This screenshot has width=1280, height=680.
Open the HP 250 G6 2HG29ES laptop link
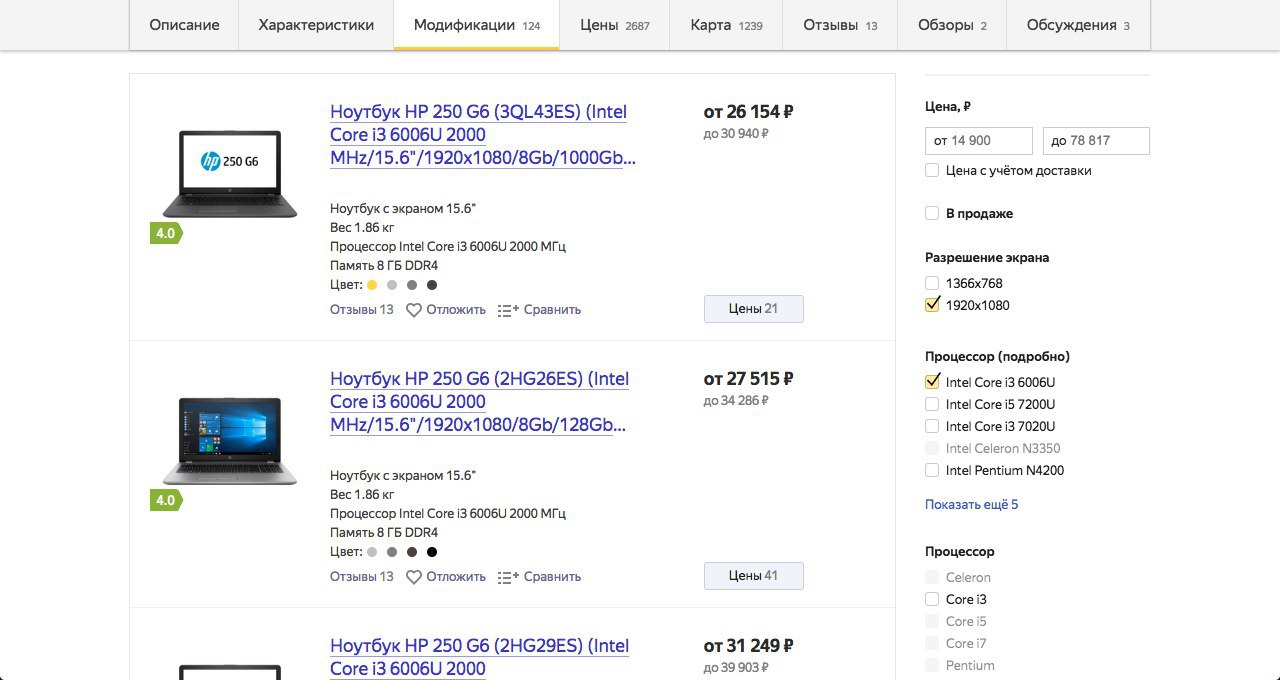tap(480, 657)
